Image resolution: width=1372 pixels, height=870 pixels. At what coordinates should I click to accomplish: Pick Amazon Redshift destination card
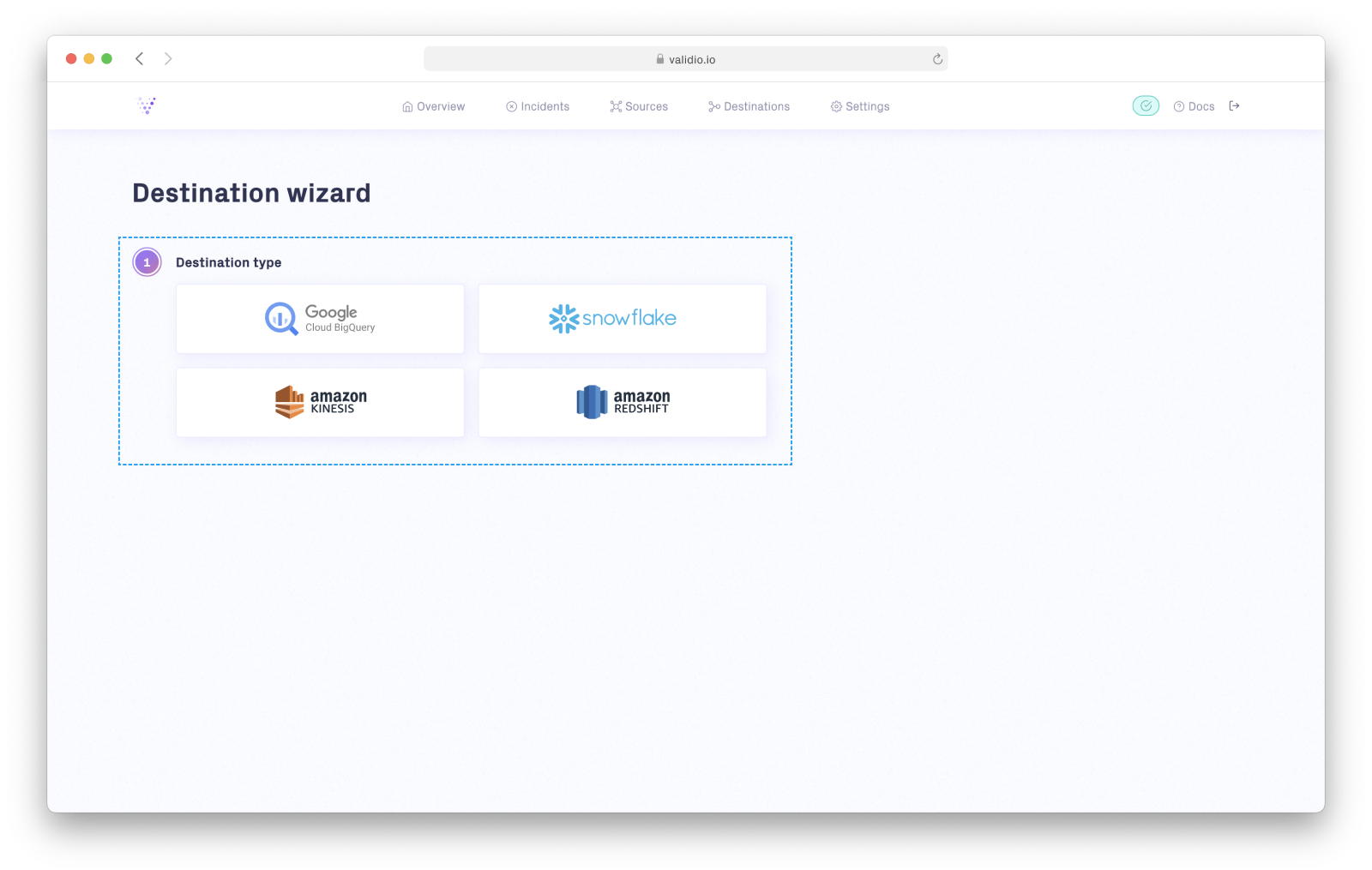pos(623,402)
